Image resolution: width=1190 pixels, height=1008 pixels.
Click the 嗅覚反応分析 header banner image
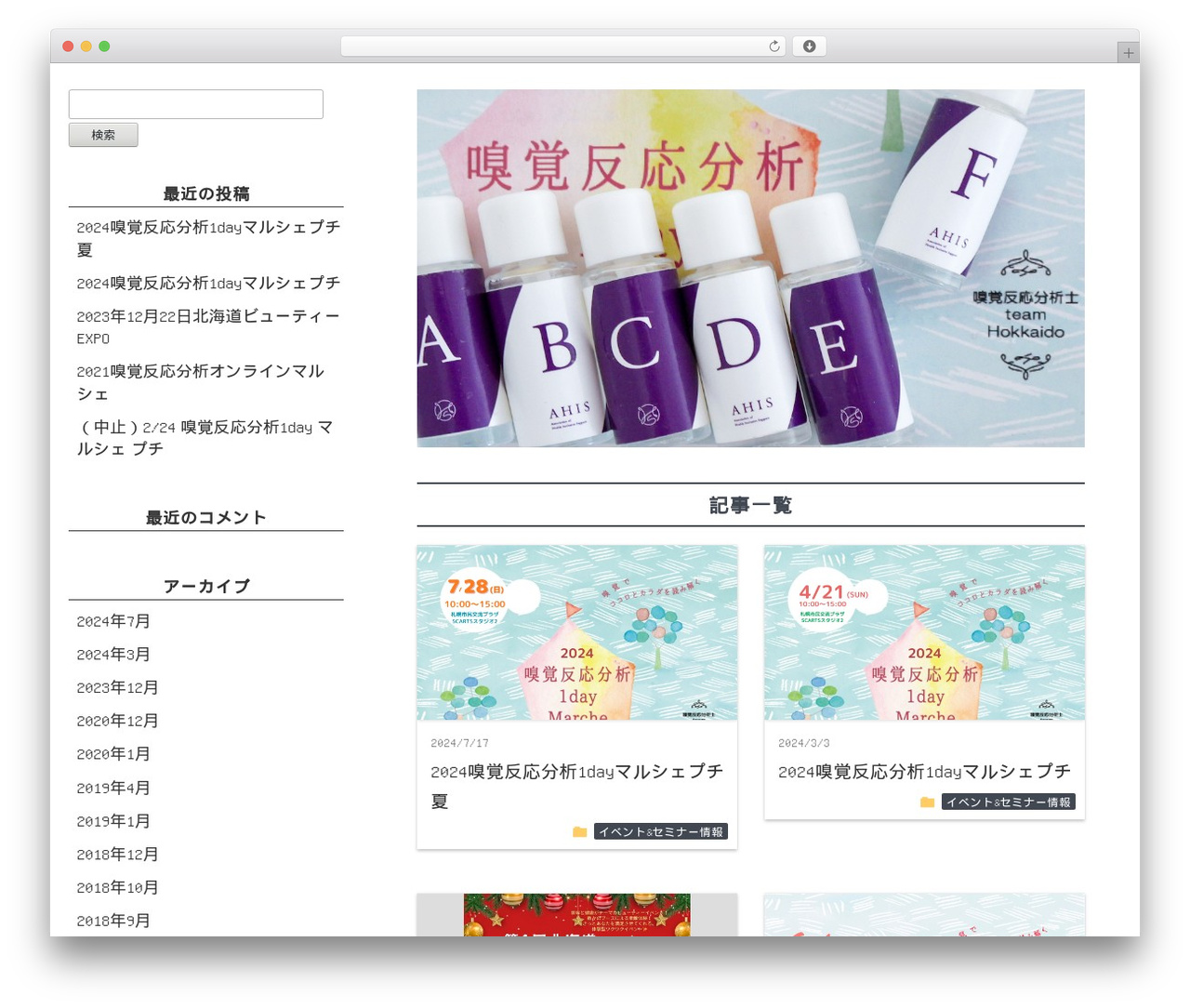click(750, 268)
